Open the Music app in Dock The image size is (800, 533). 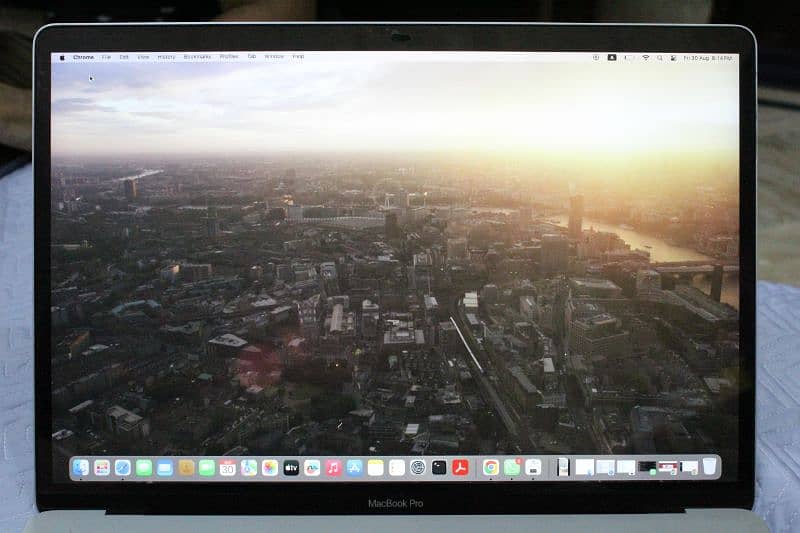click(x=333, y=467)
